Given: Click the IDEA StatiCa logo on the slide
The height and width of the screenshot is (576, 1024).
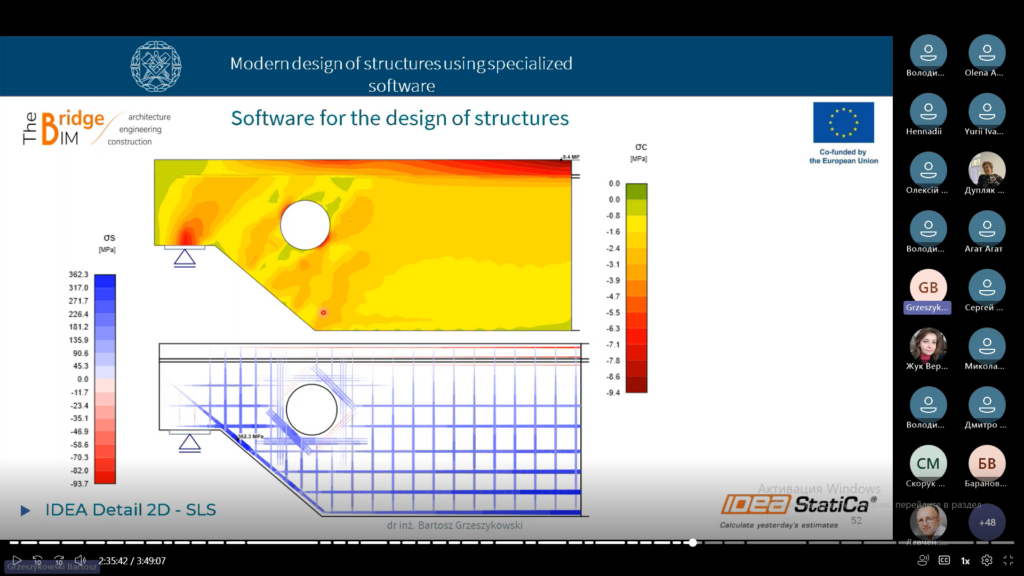Looking at the screenshot, I should [799, 505].
